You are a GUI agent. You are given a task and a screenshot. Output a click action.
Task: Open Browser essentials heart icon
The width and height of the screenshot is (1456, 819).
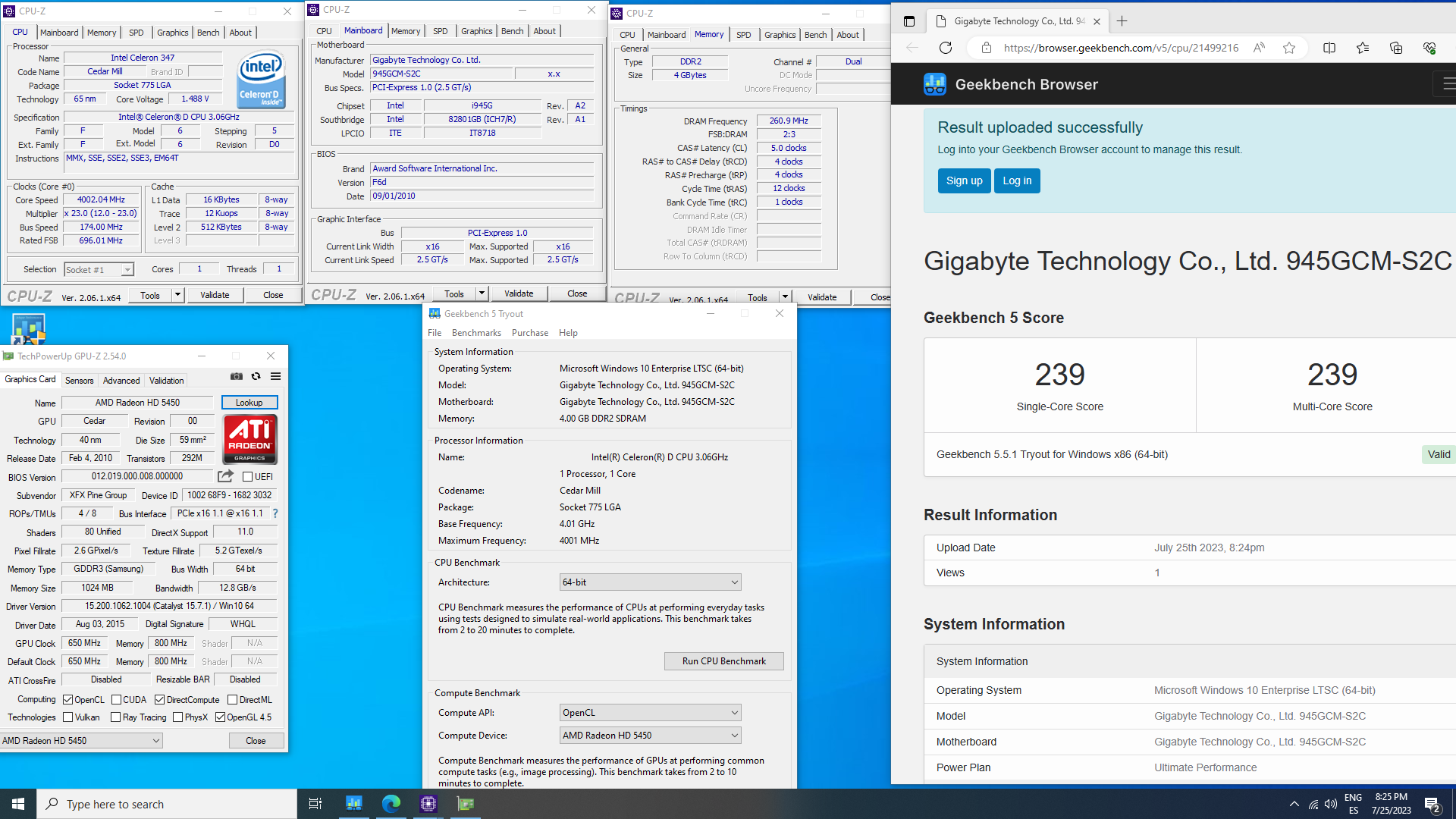point(1429,48)
